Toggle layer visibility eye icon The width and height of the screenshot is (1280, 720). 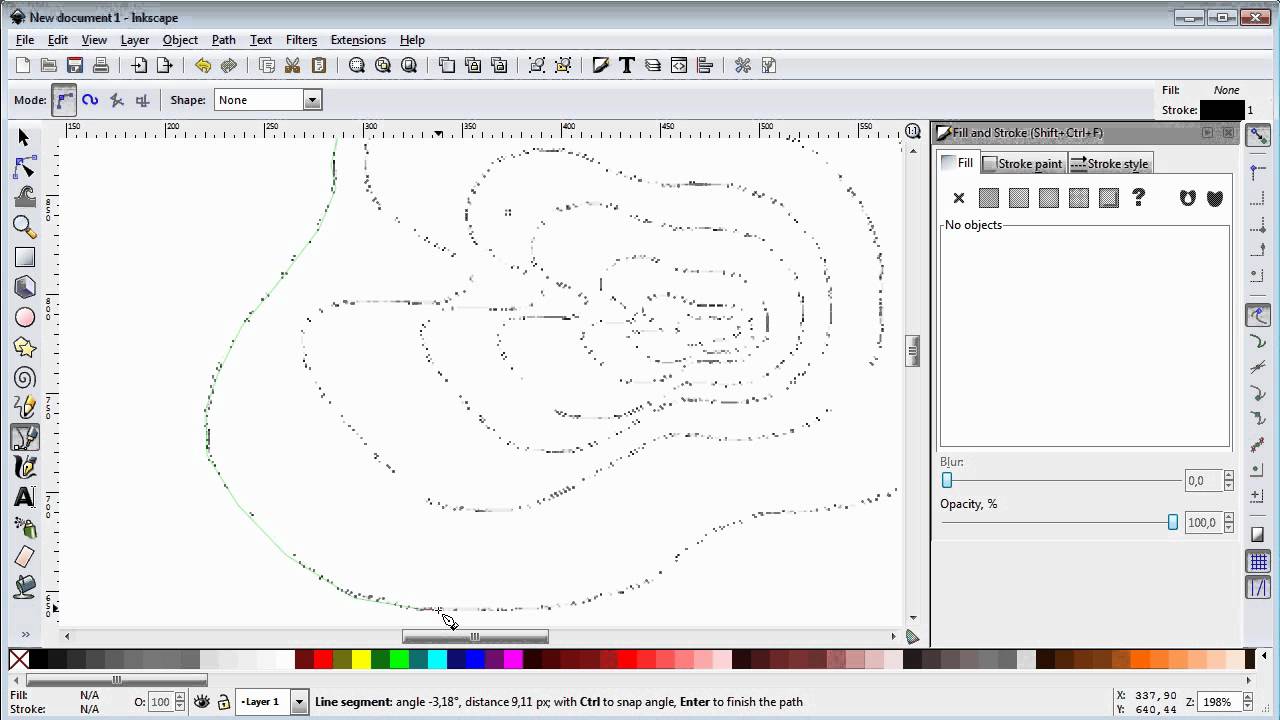tap(201, 702)
